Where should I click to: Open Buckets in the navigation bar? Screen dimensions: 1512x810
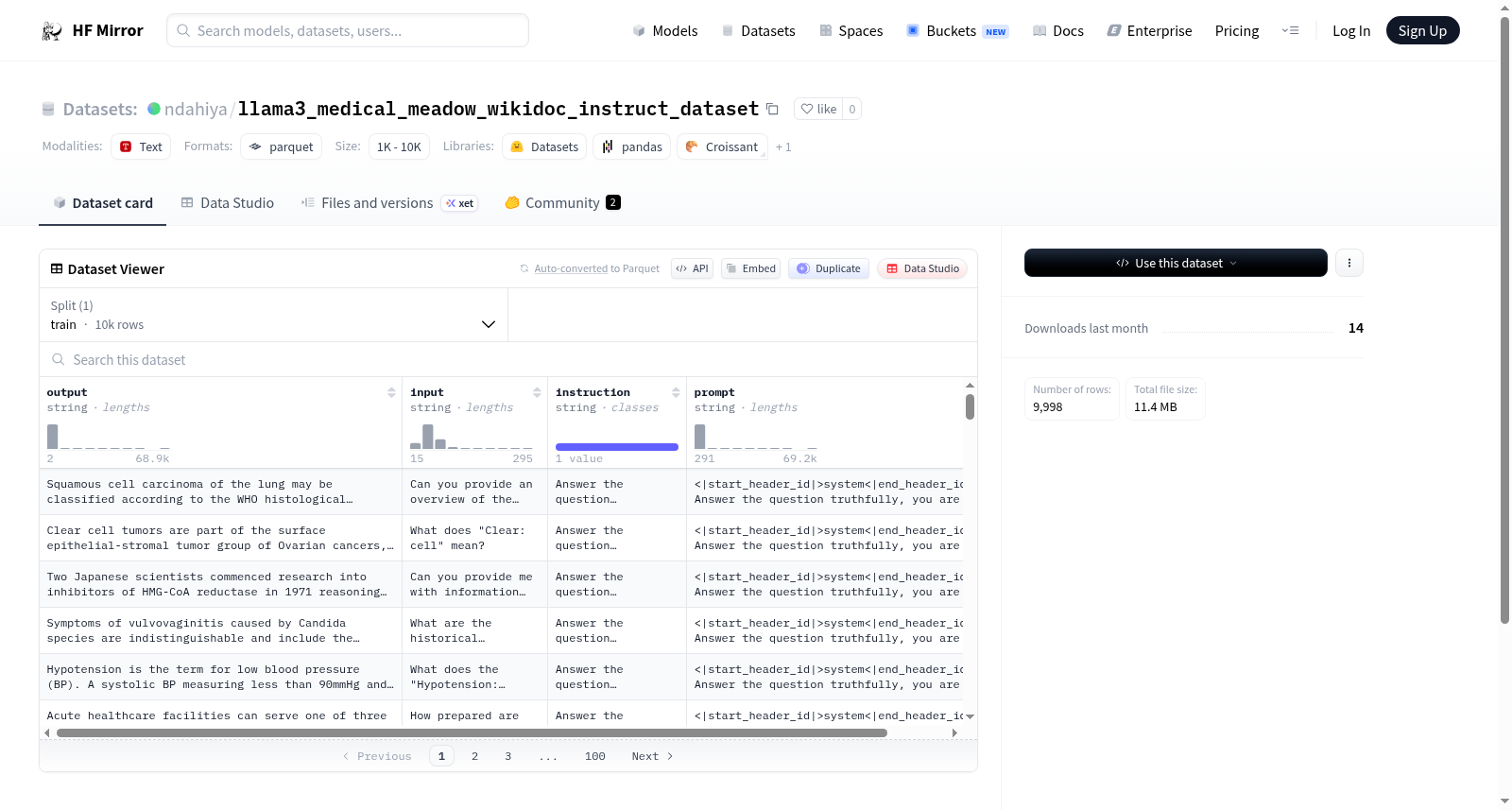957,30
